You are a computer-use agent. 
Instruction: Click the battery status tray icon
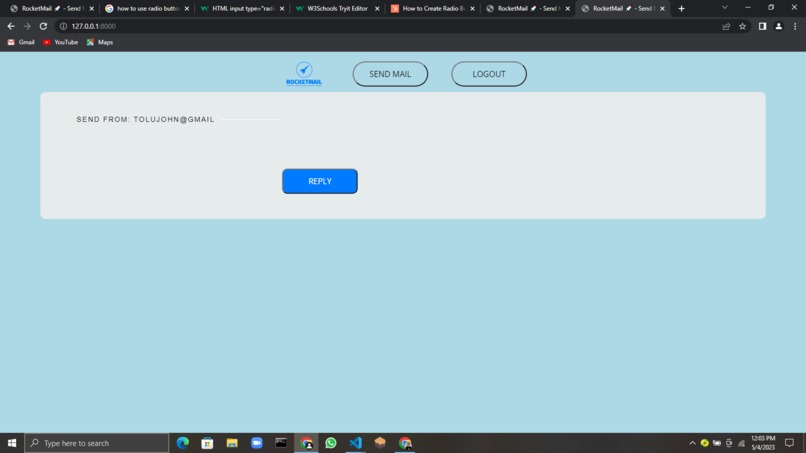(x=717, y=443)
